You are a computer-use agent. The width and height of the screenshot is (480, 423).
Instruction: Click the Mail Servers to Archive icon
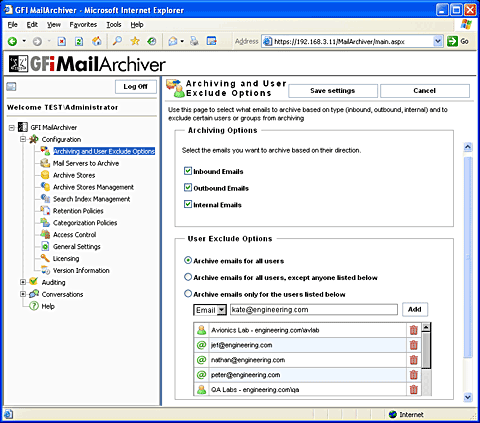(x=45, y=163)
